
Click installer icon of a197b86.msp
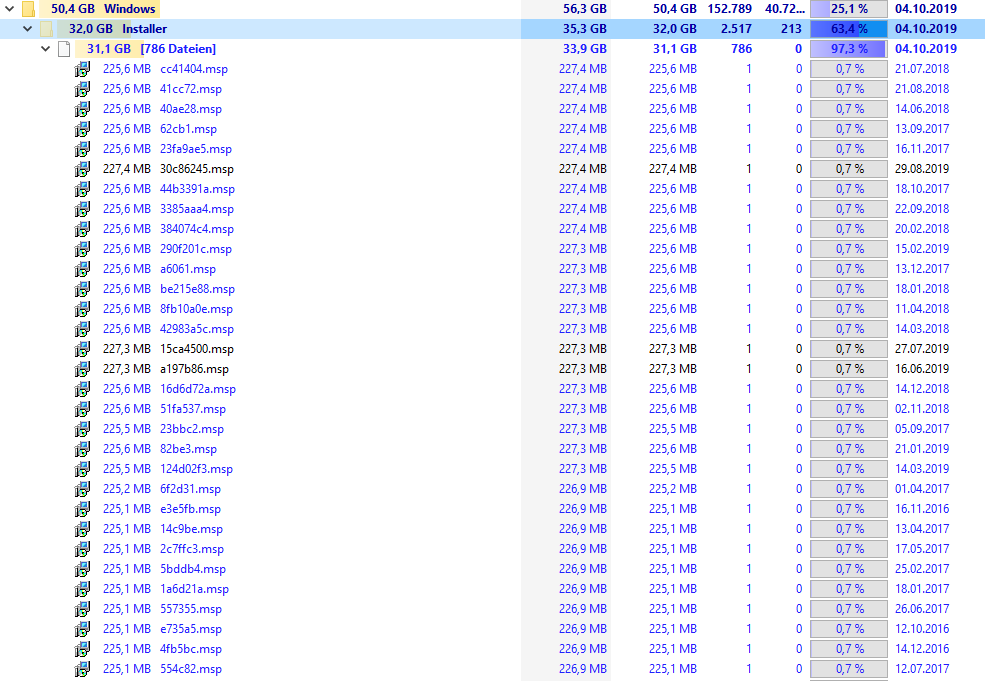[82, 369]
